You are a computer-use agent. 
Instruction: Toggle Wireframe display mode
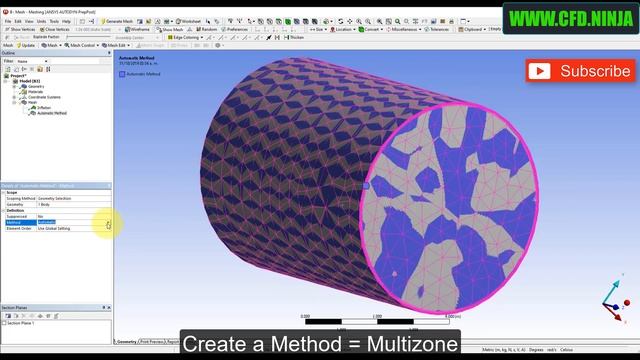click(x=138, y=29)
